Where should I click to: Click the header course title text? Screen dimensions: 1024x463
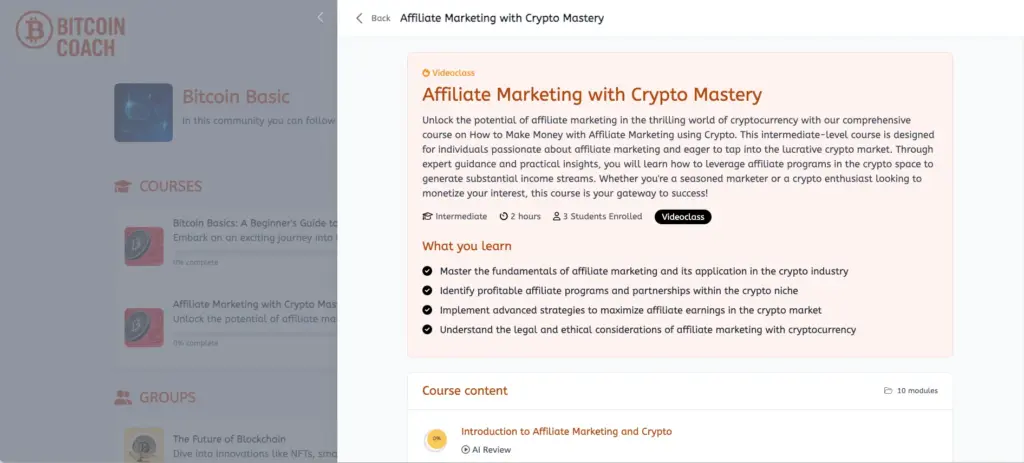[502, 18]
